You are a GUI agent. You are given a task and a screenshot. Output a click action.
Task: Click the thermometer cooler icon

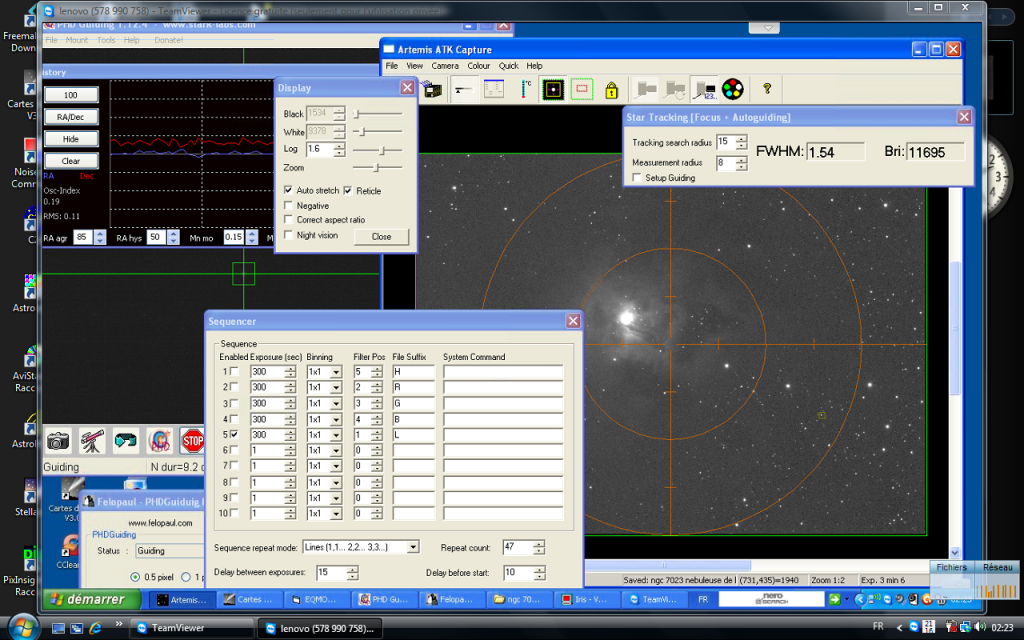click(x=525, y=90)
